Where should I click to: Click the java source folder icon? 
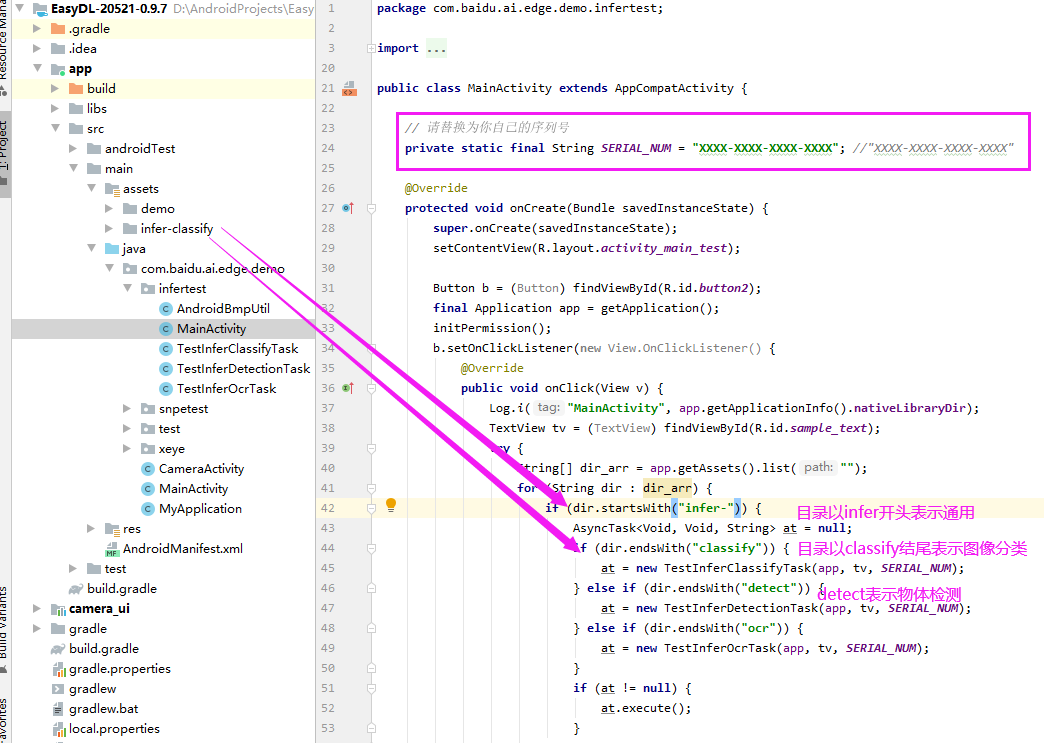[112, 249]
